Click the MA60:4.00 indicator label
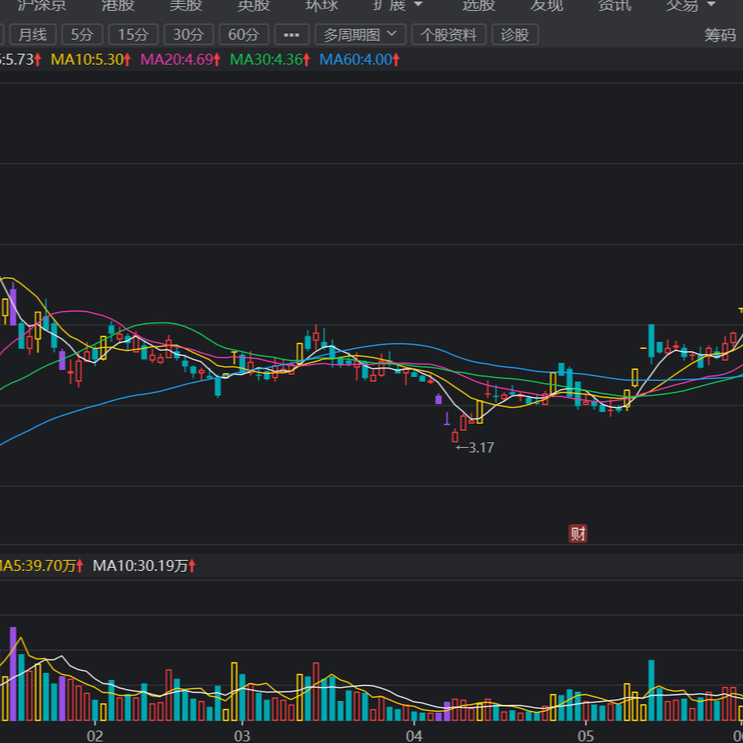This screenshot has width=743, height=743. tap(359, 59)
